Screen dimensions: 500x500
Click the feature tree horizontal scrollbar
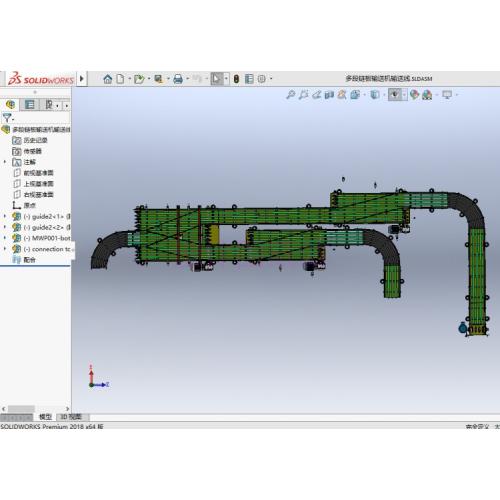(x=21, y=409)
